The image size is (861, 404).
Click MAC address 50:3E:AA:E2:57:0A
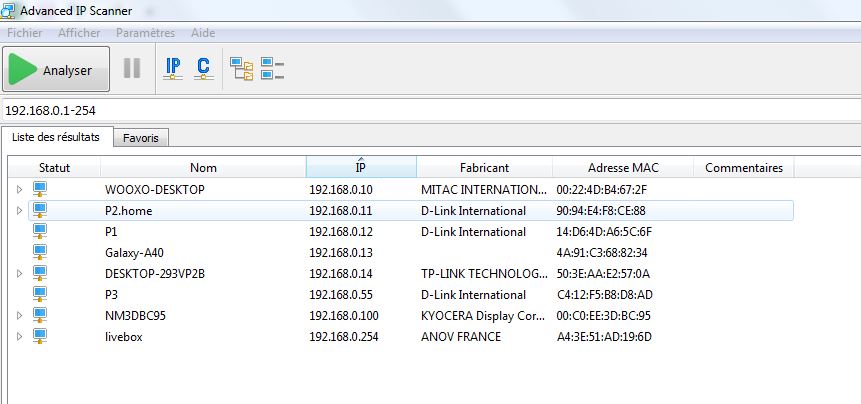point(602,273)
